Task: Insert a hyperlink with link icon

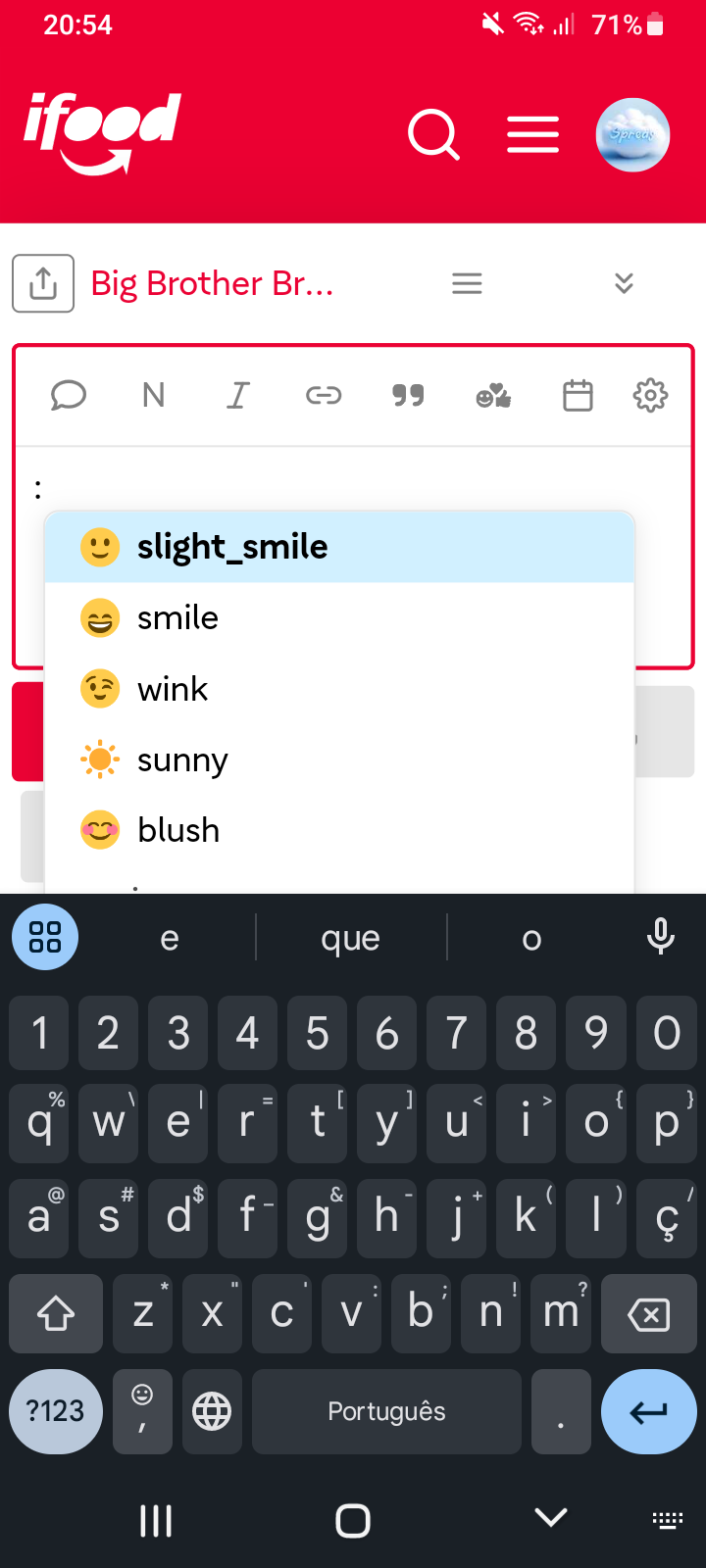Action: point(324,395)
